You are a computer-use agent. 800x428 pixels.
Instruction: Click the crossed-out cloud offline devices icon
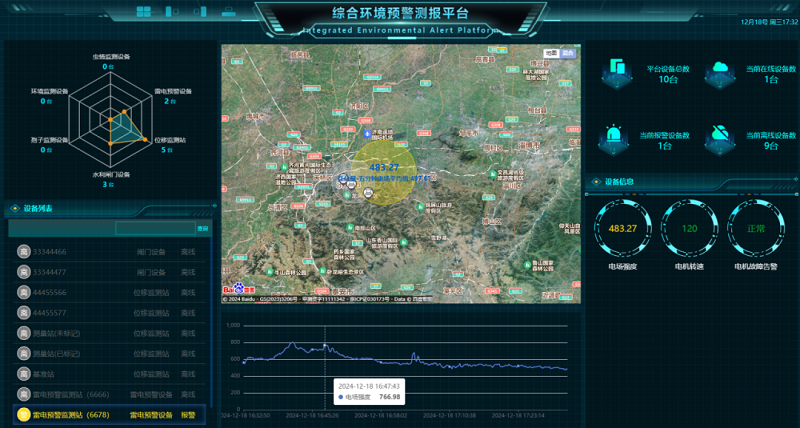click(718, 137)
